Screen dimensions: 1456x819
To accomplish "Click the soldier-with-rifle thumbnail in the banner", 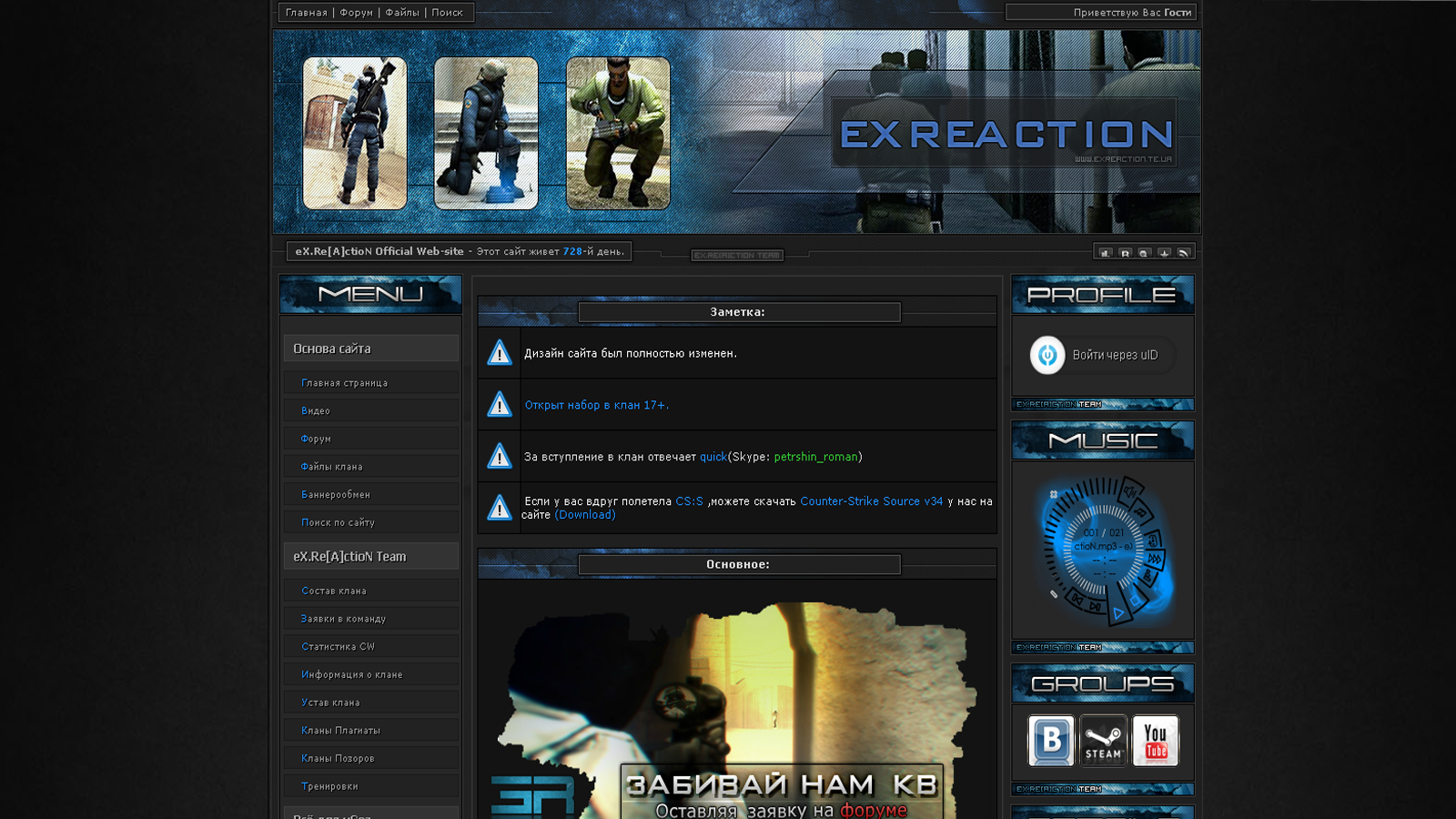I will pos(355,133).
